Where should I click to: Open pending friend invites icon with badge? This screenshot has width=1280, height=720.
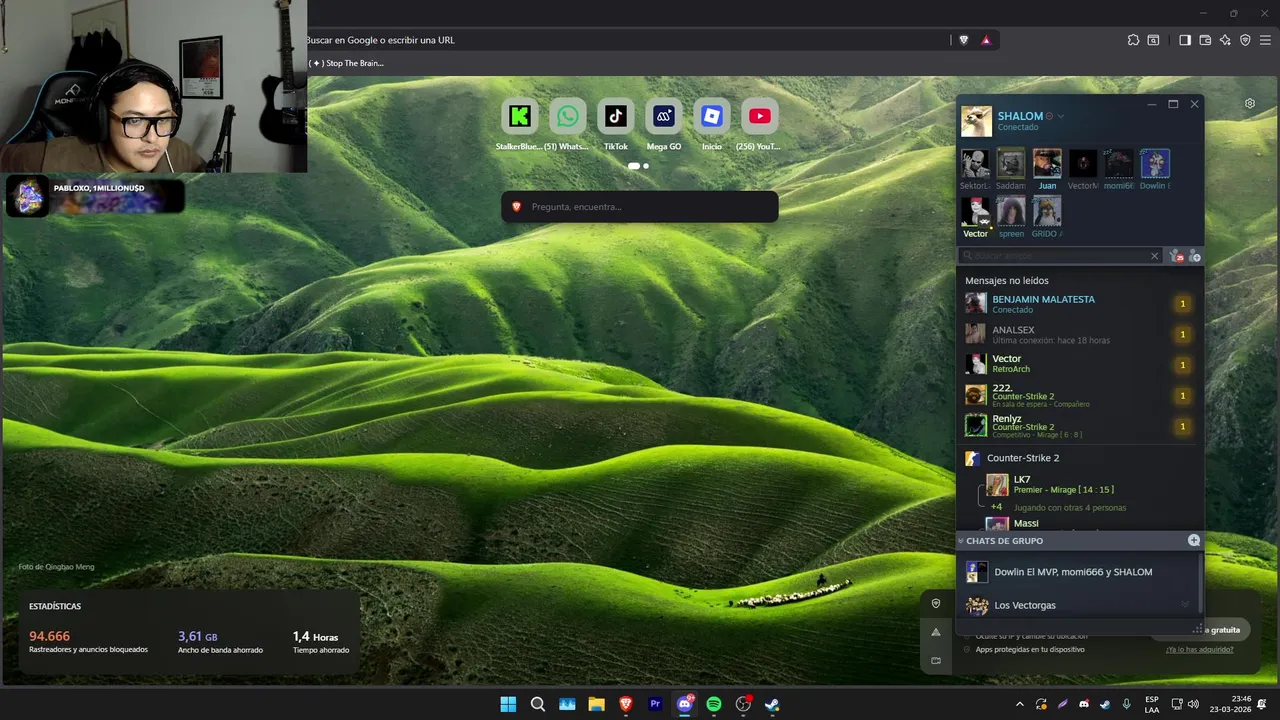point(1176,256)
